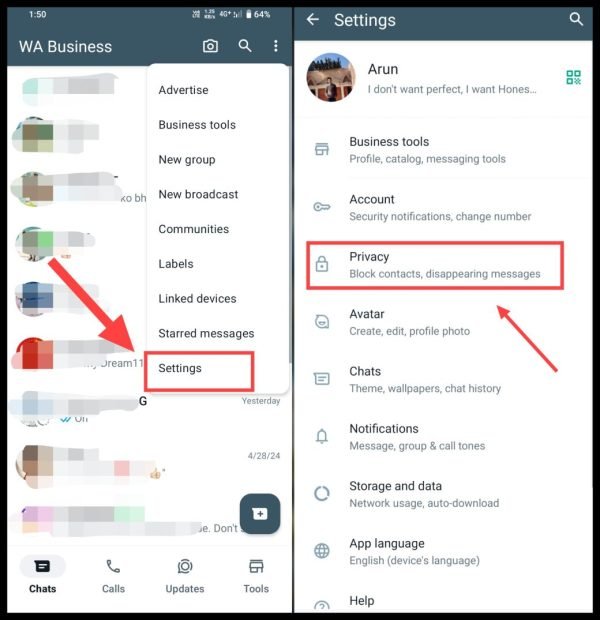
Task: Click the Privacy lock icon
Action: (x=322, y=264)
